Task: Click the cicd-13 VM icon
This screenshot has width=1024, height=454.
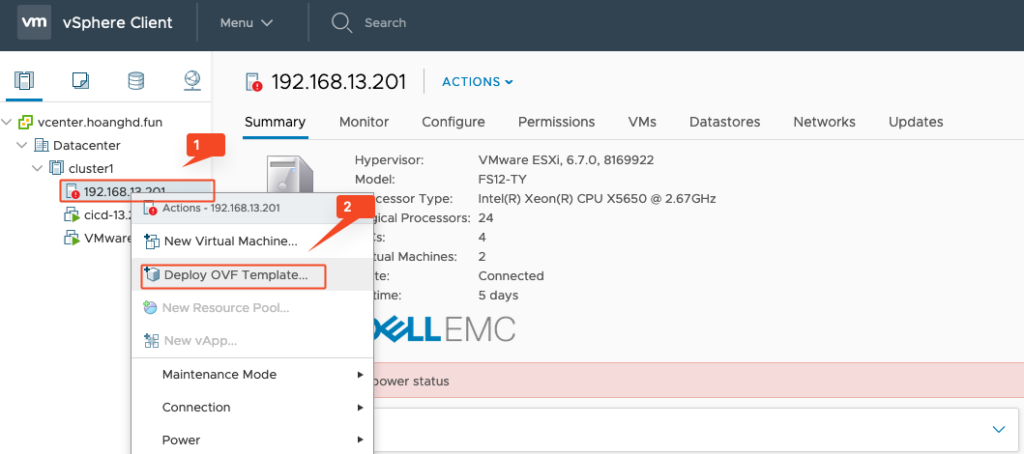Action: coord(72,215)
